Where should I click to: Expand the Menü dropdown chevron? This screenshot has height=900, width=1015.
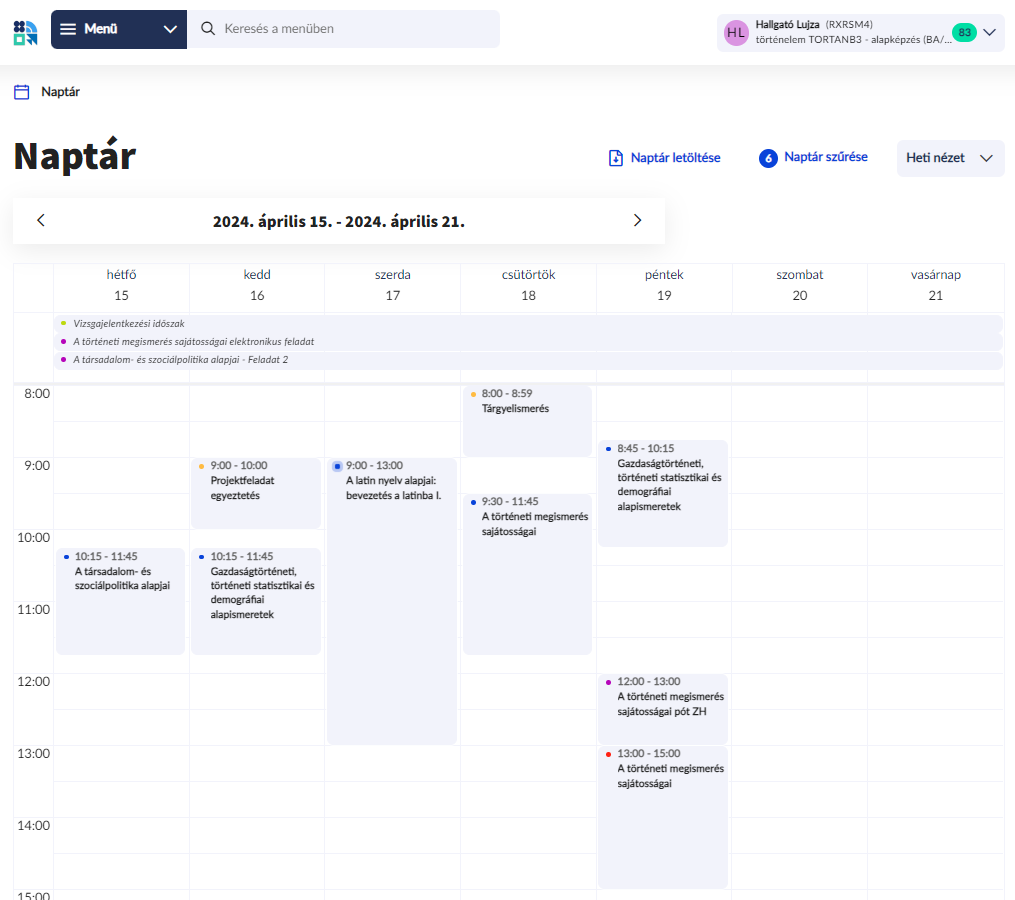click(170, 29)
